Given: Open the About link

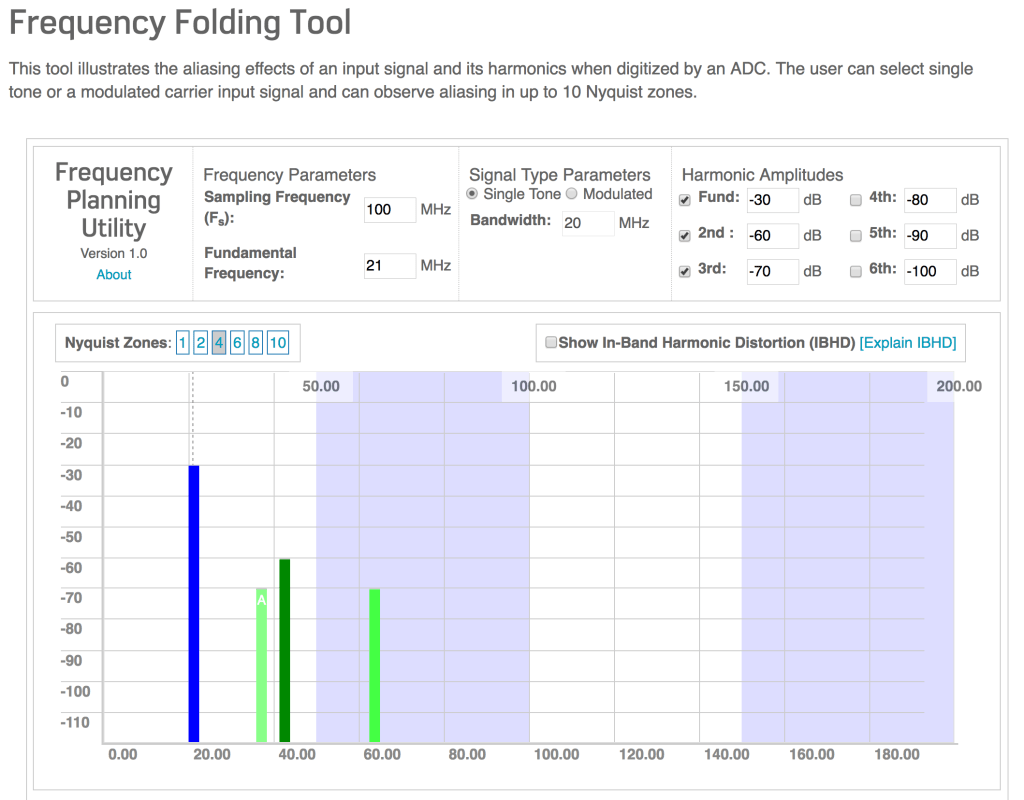Looking at the screenshot, I should [114, 274].
